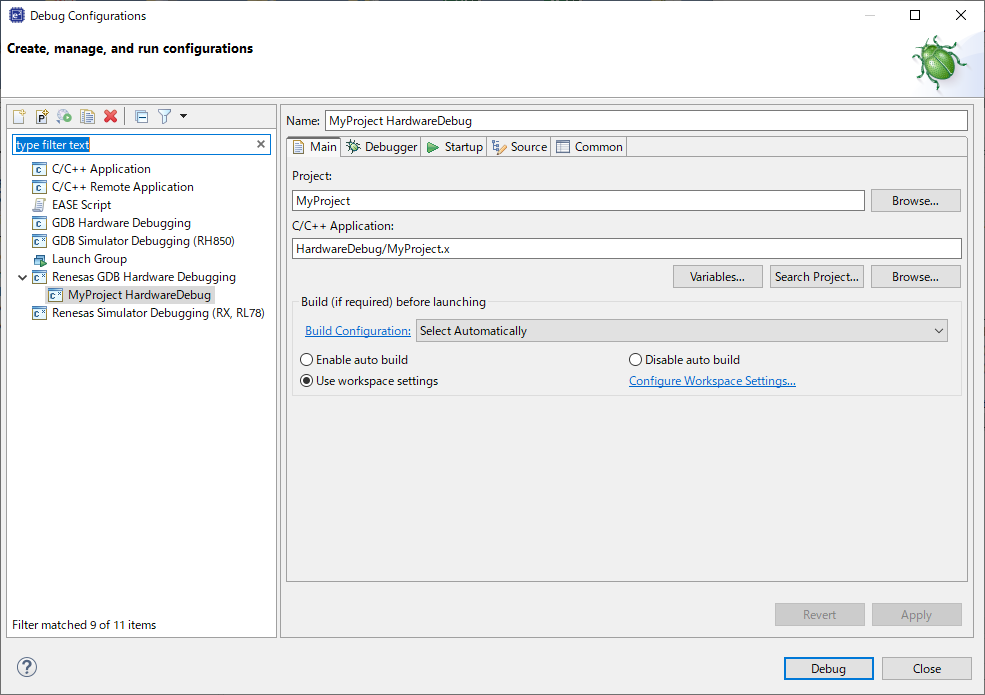
Task: Create a new prototype configuration
Action: pyautogui.click(x=41, y=116)
